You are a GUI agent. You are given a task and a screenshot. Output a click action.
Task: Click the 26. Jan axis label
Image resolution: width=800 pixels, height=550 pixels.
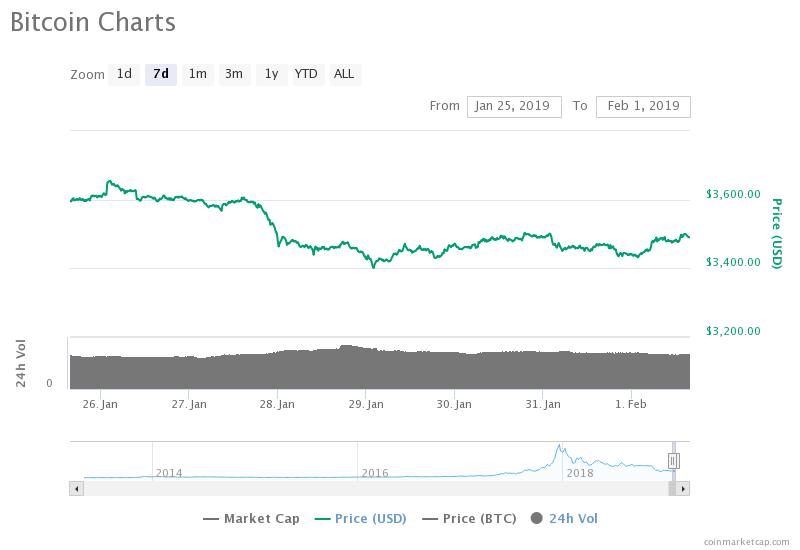100,404
